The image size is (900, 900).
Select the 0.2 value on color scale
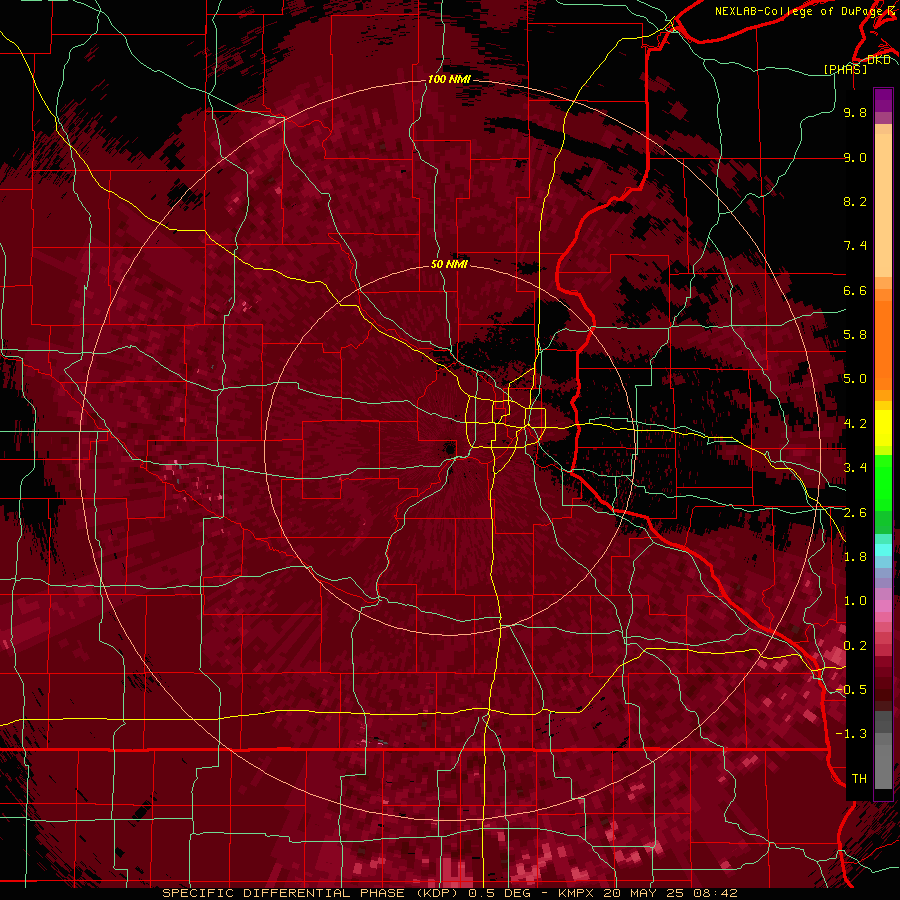tap(855, 646)
